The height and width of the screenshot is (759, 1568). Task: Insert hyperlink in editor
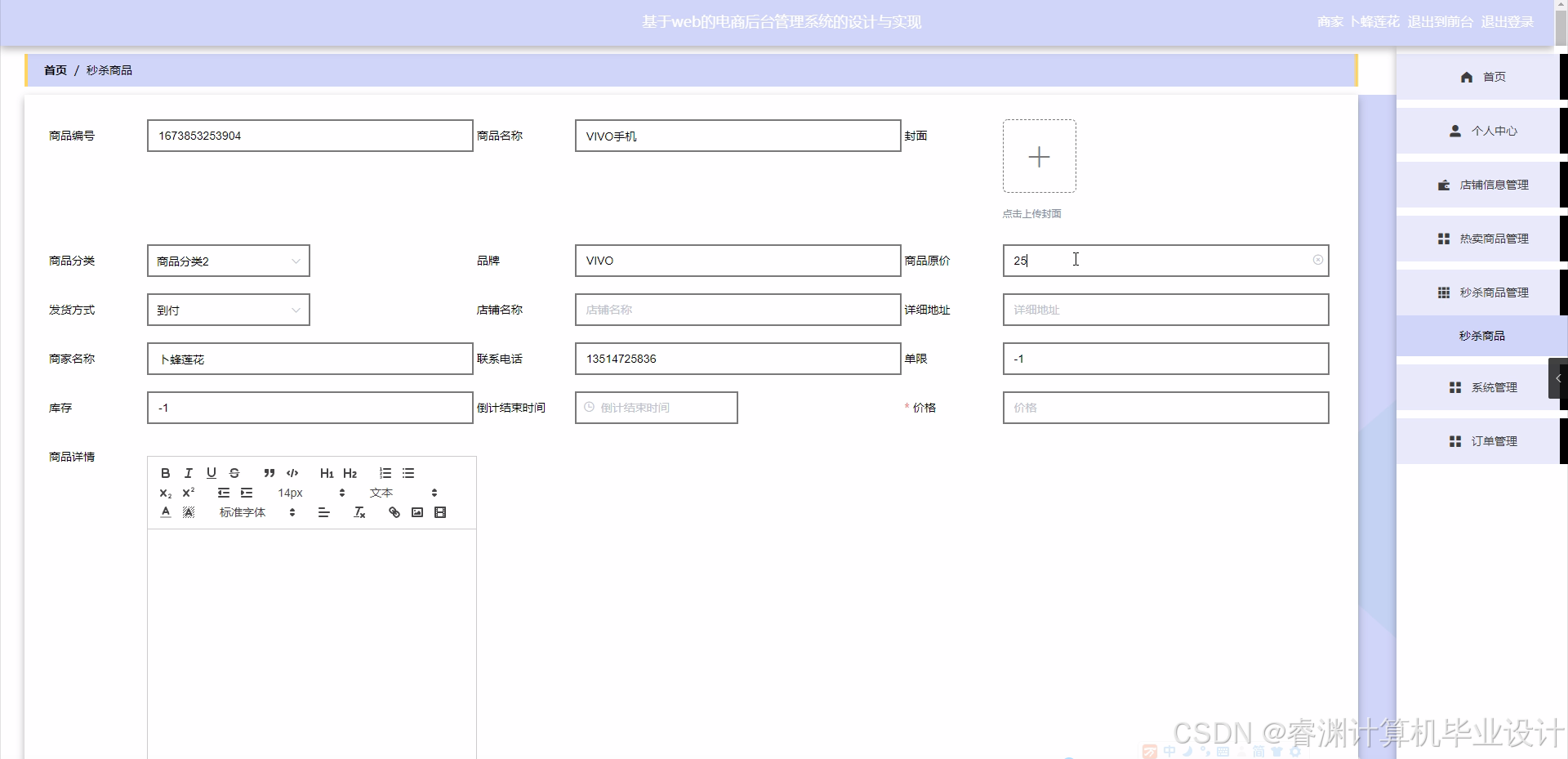pyautogui.click(x=394, y=512)
